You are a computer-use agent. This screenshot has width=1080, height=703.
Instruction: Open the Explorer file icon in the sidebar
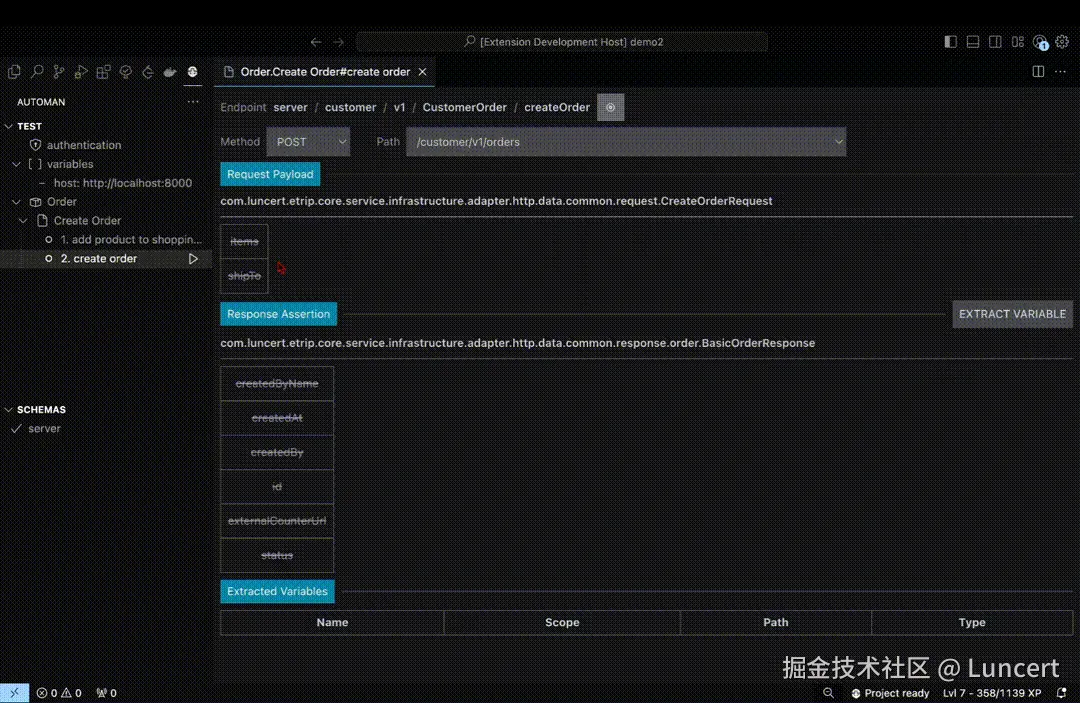[x=14, y=72]
